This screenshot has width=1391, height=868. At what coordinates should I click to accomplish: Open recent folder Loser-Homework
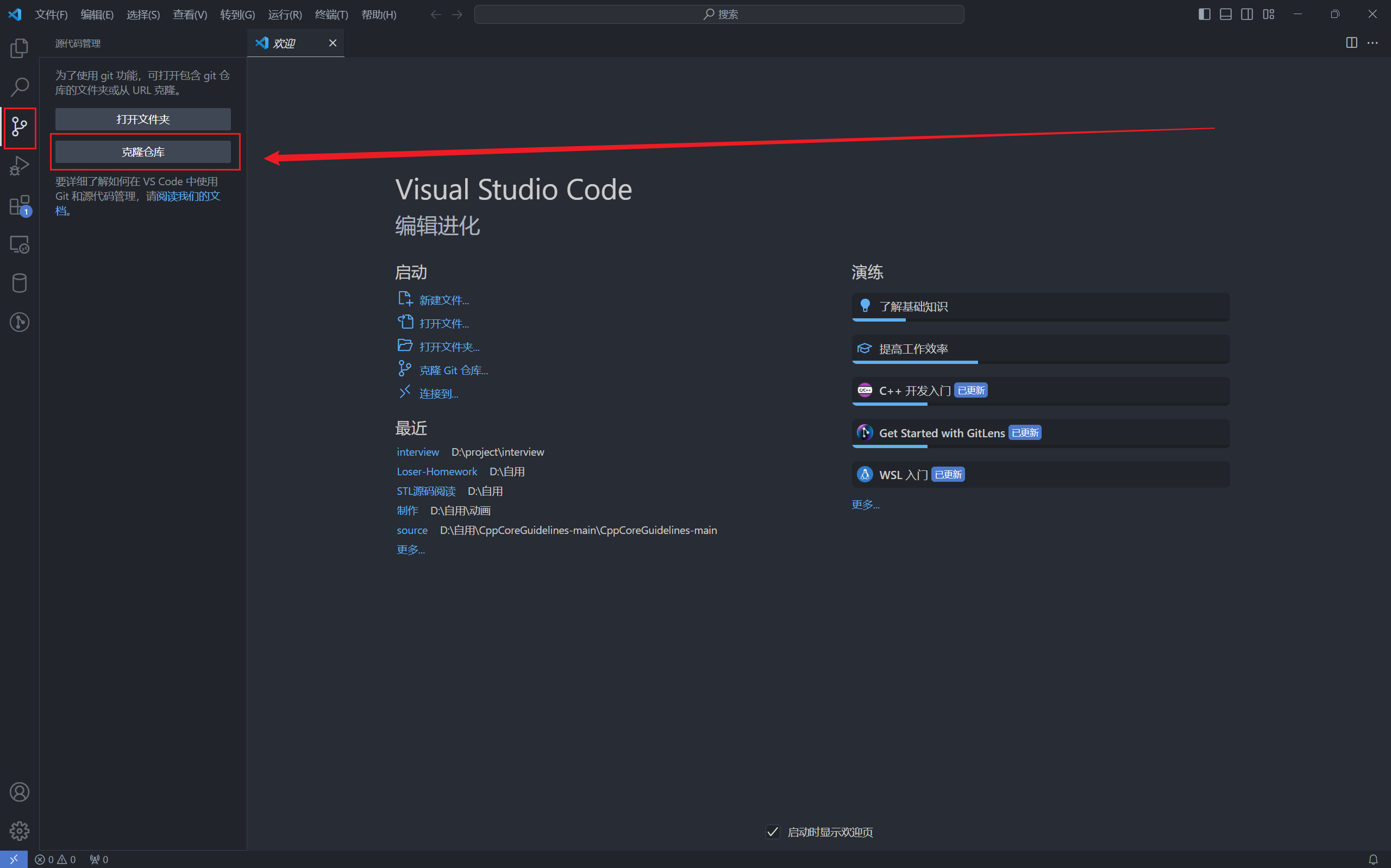click(x=437, y=472)
